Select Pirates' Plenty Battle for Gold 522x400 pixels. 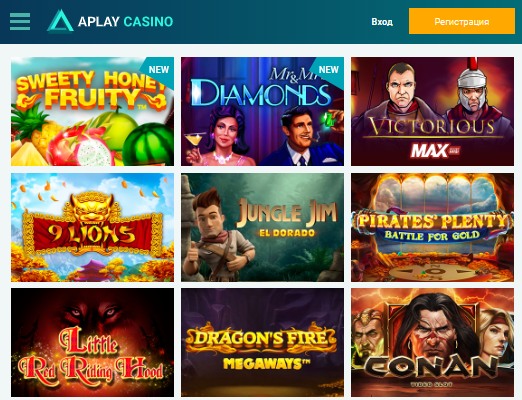(432, 227)
